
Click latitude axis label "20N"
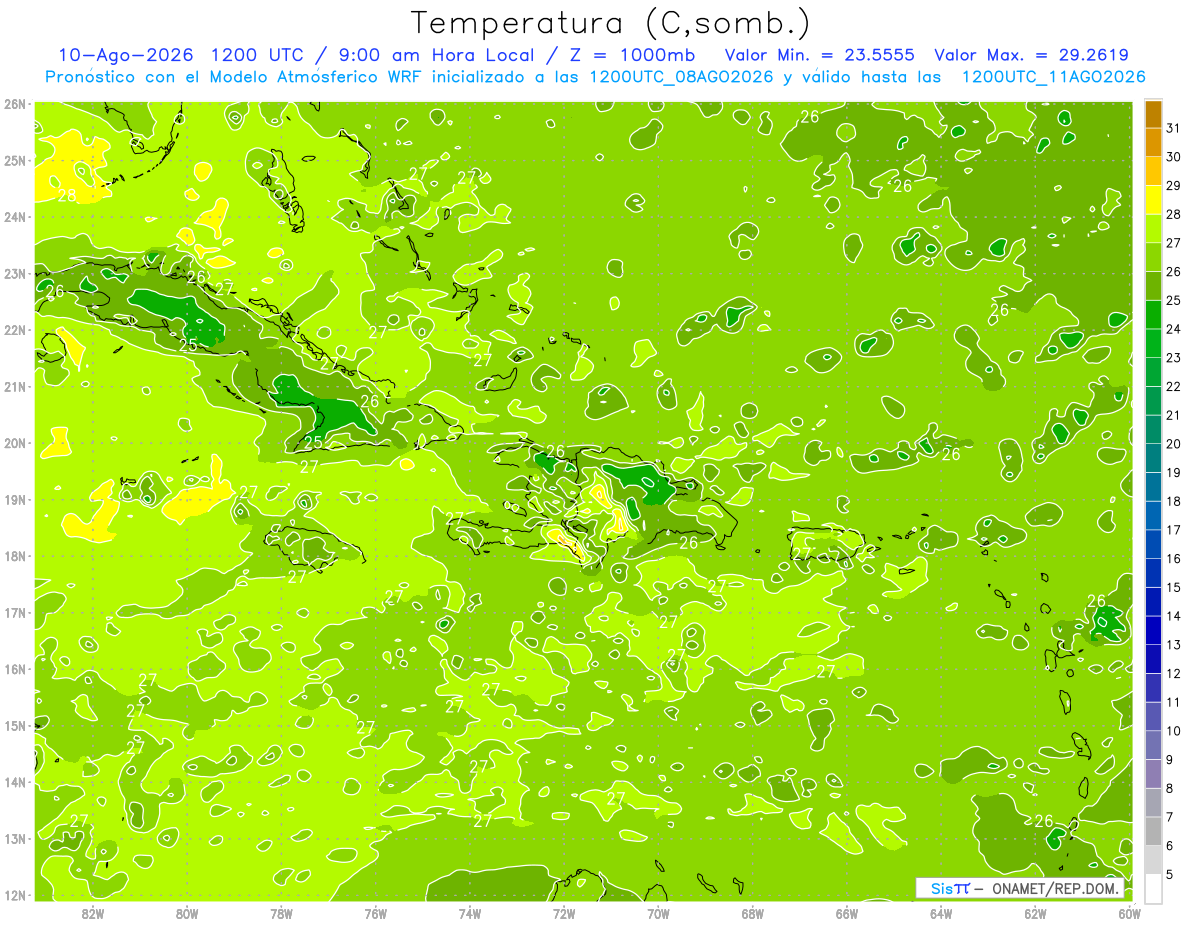(14, 443)
